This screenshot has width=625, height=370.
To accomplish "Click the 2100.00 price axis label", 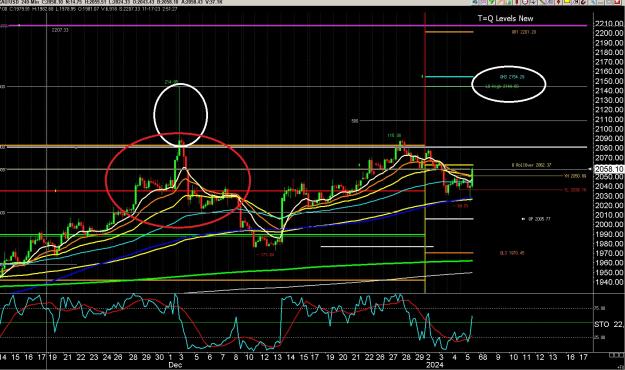I will coord(609,129).
